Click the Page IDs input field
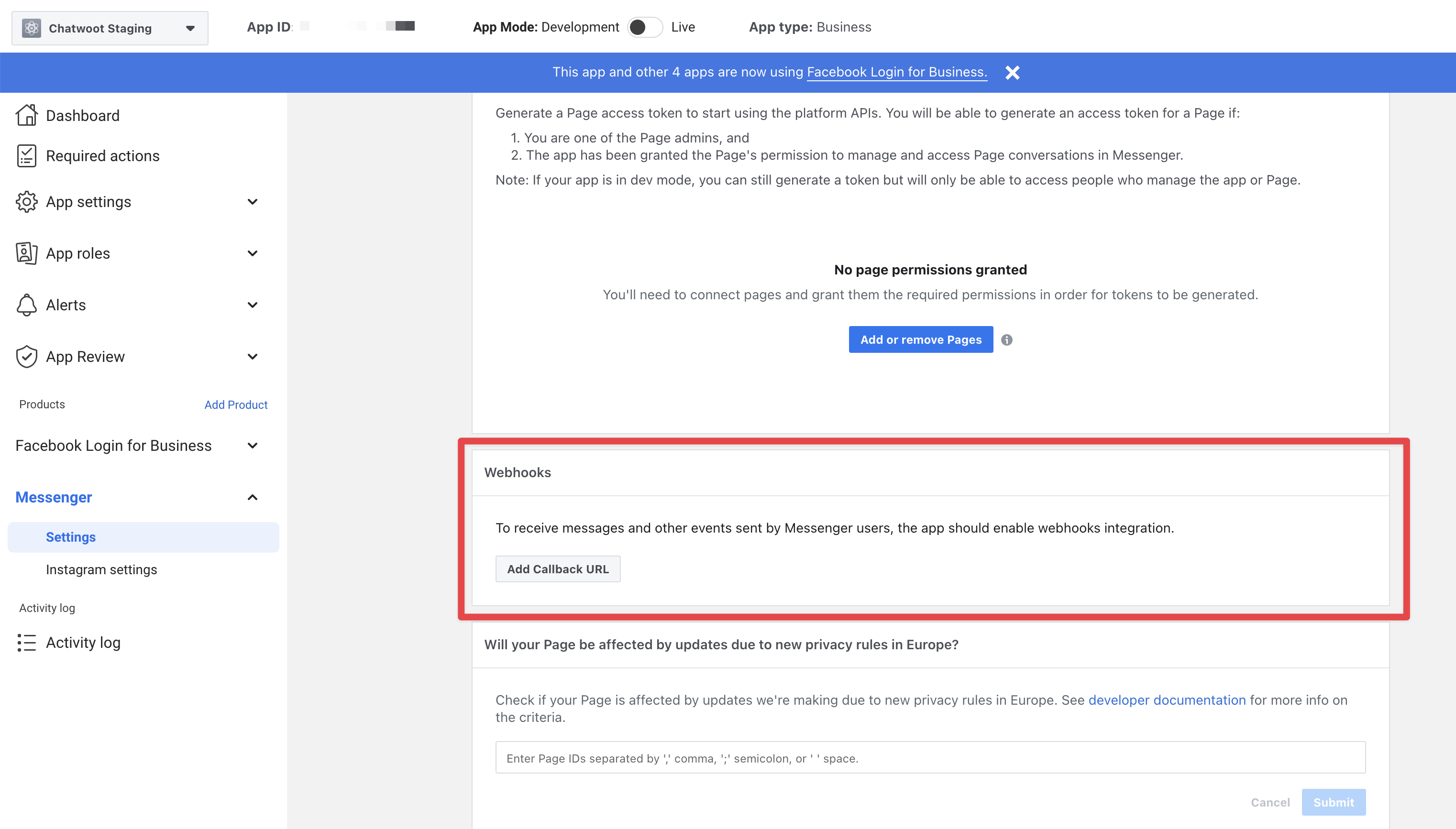 930,757
